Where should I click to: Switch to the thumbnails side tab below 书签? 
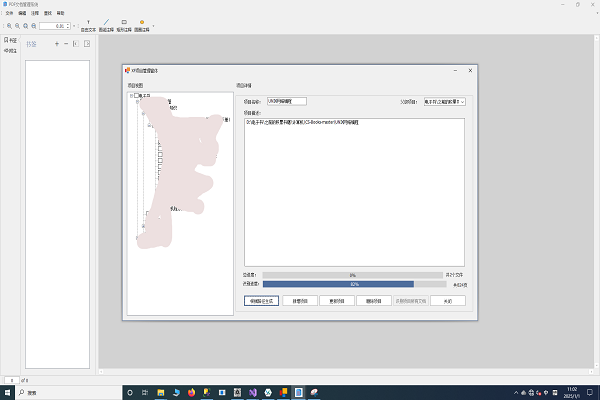coord(10,51)
